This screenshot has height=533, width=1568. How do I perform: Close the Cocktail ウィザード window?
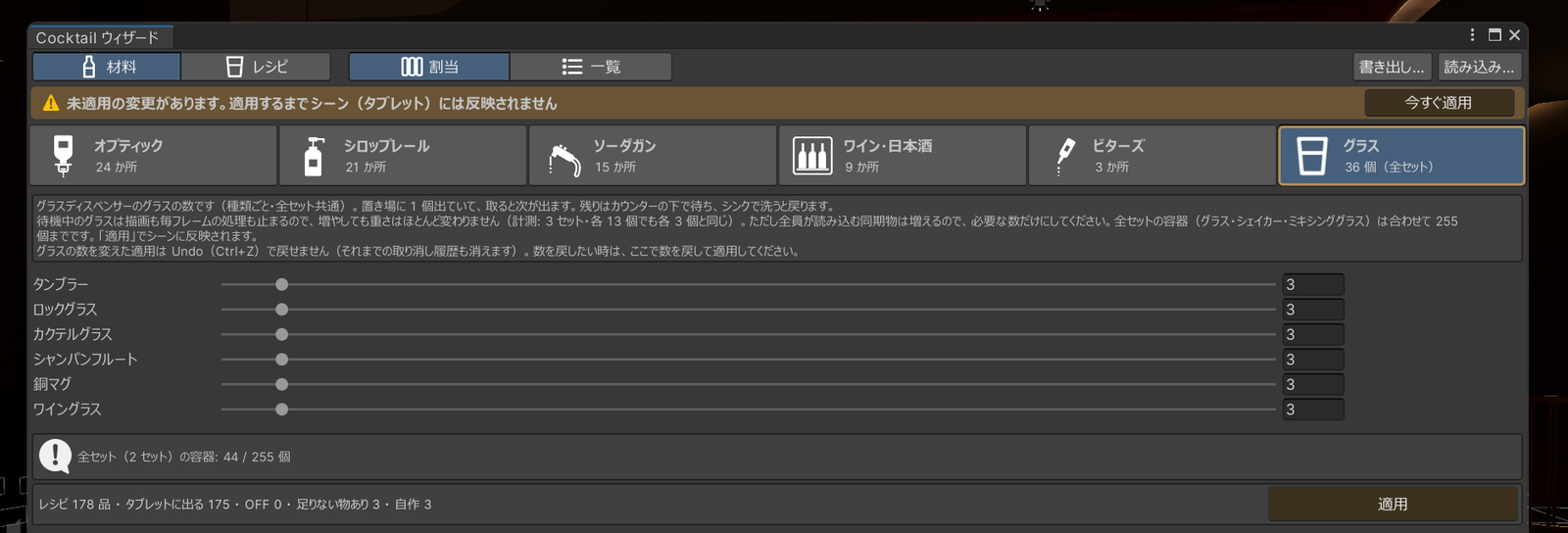[1514, 35]
